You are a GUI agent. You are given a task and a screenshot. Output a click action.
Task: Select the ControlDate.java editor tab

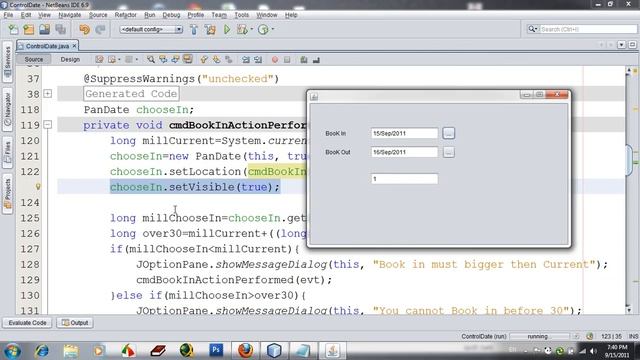tap(47, 46)
